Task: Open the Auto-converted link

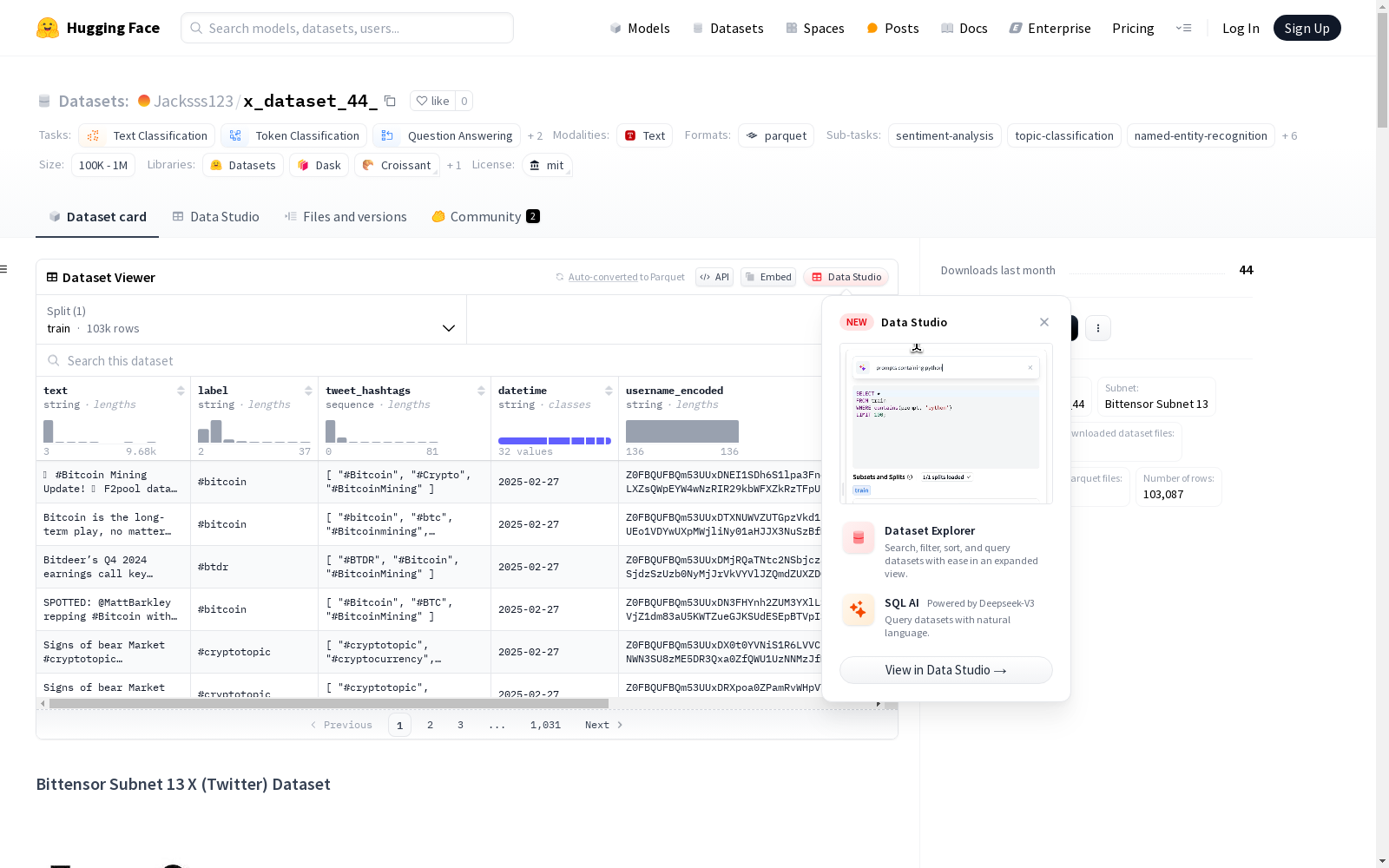Action: point(603,277)
